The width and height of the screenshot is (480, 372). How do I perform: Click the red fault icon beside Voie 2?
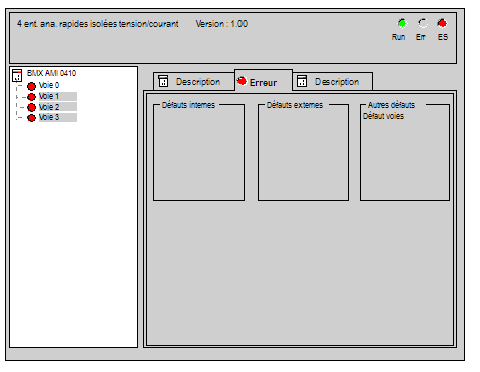31,107
